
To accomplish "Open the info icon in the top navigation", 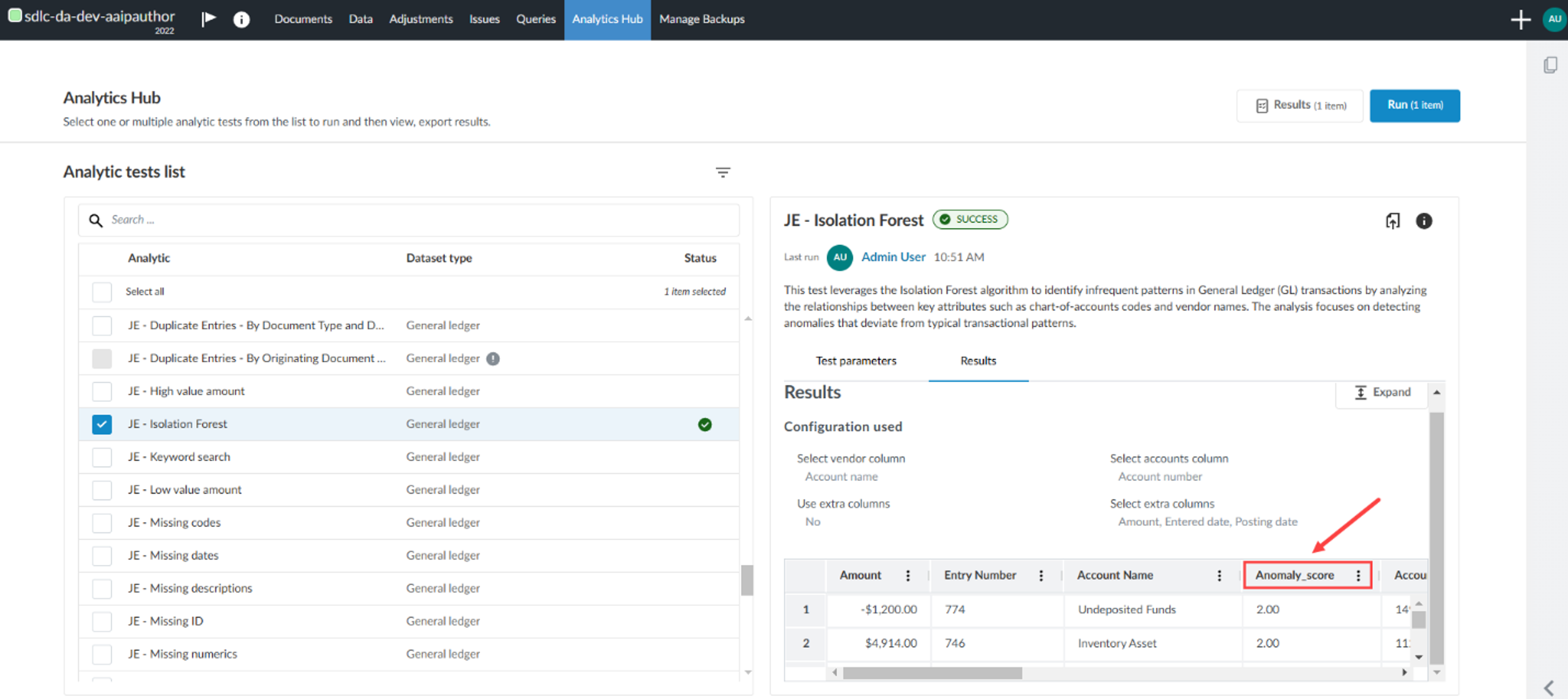I will (242, 19).
